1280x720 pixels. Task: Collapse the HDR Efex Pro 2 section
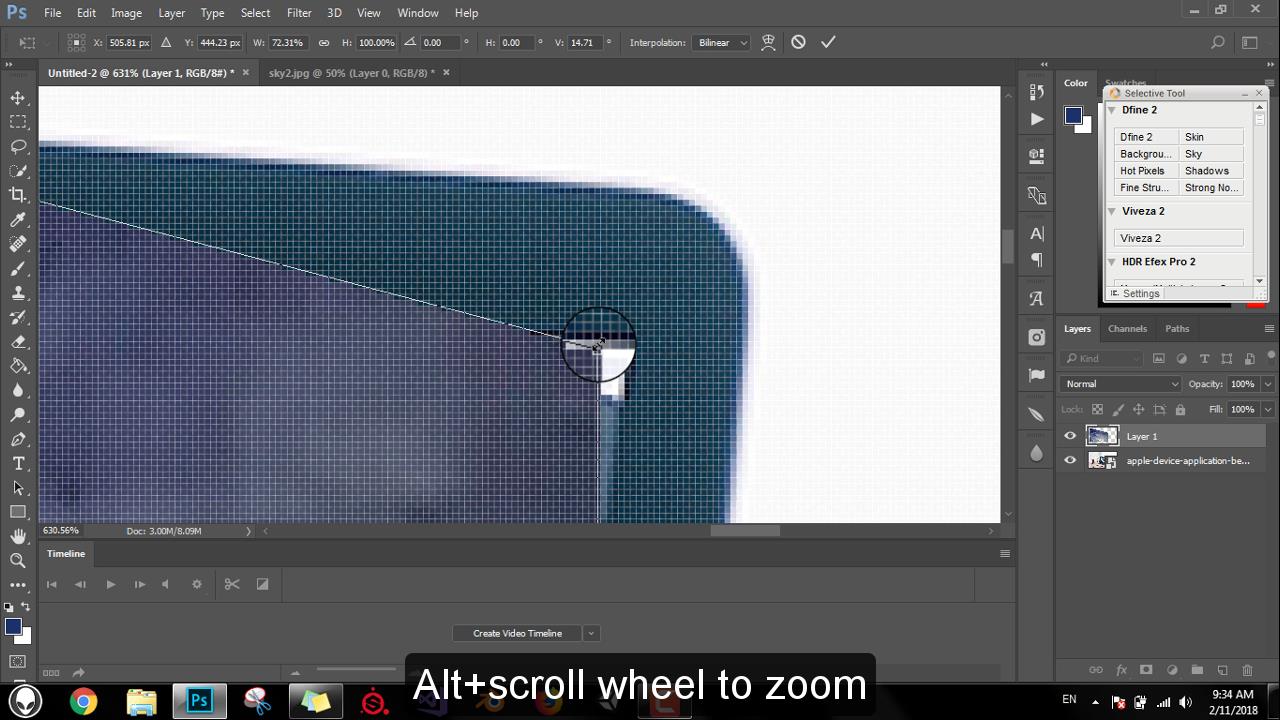coord(1112,262)
